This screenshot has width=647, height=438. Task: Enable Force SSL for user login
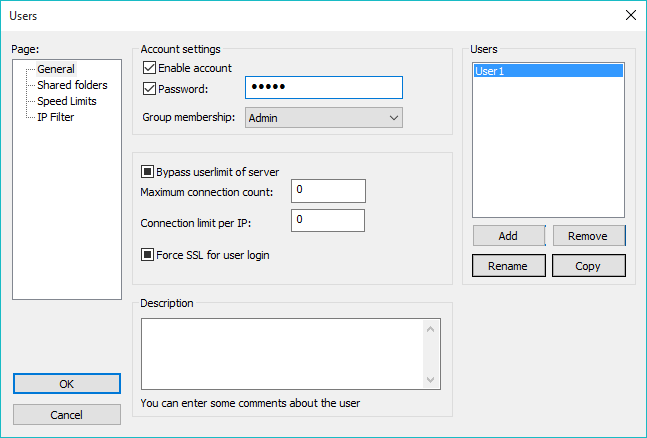point(149,255)
